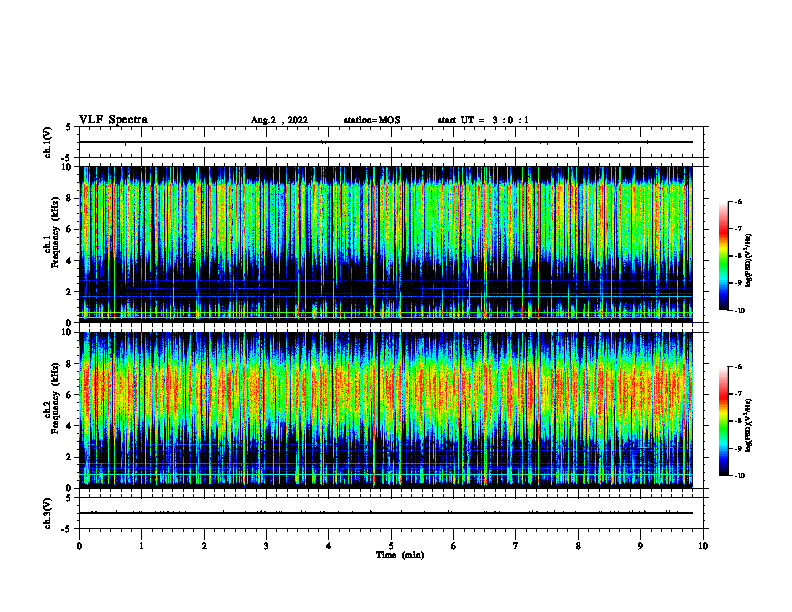Click the "start UT = 3:0:1" header text
Viewport: 792px width, 612px height.
click(x=483, y=120)
